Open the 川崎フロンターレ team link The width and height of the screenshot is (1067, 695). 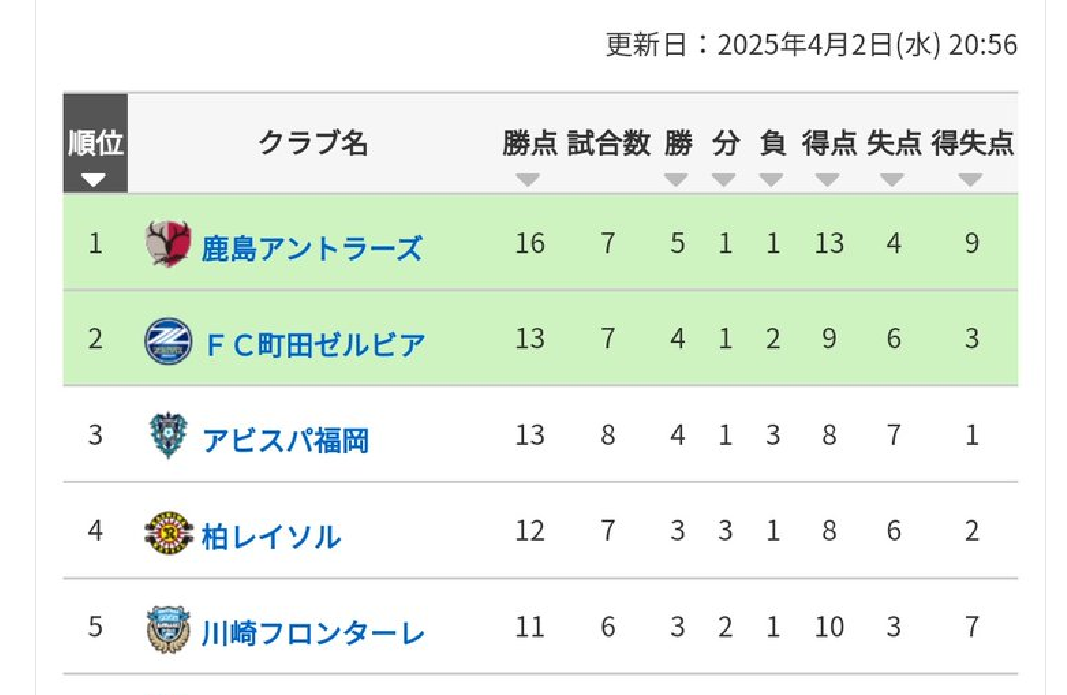tap(313, 633)
